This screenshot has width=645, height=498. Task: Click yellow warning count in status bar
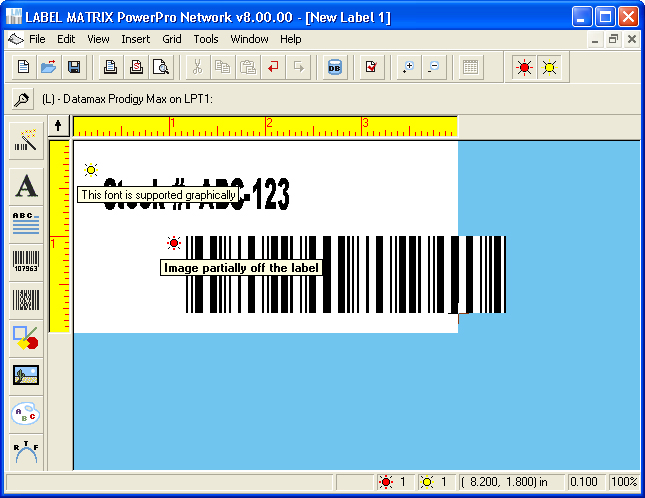[x=435, y=482]
